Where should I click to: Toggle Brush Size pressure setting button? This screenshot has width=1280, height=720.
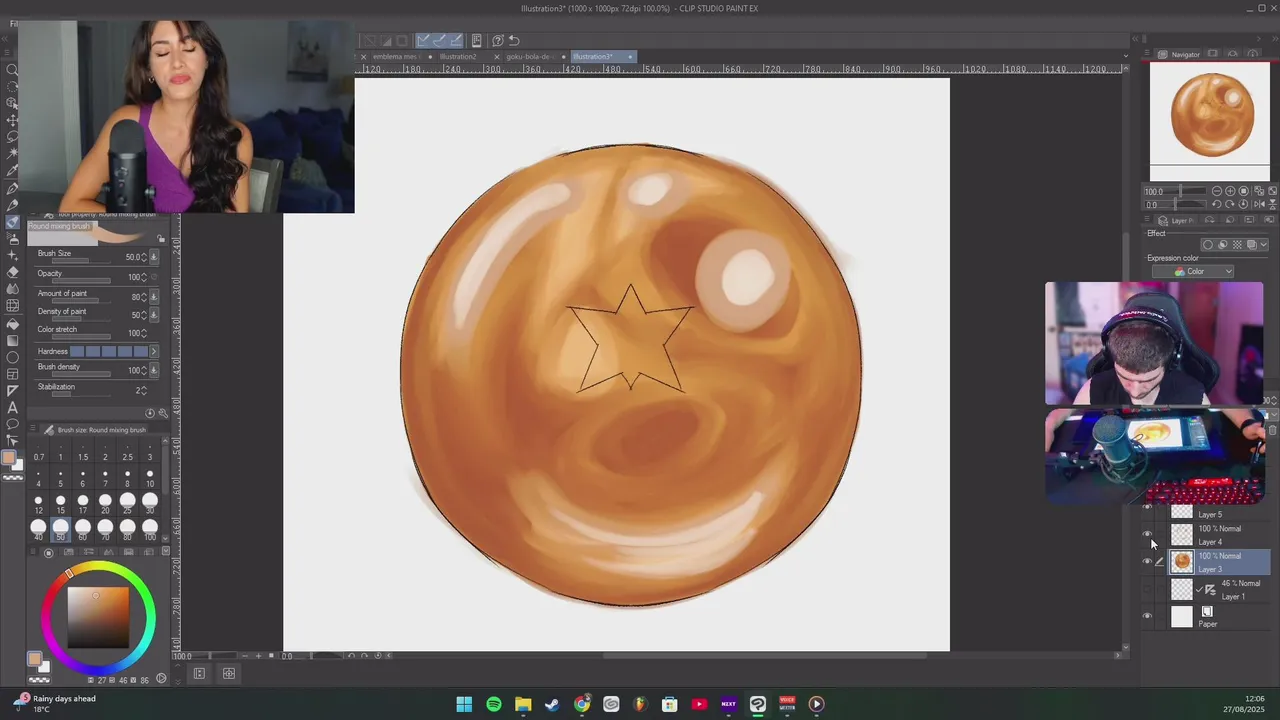coord(154,257)
